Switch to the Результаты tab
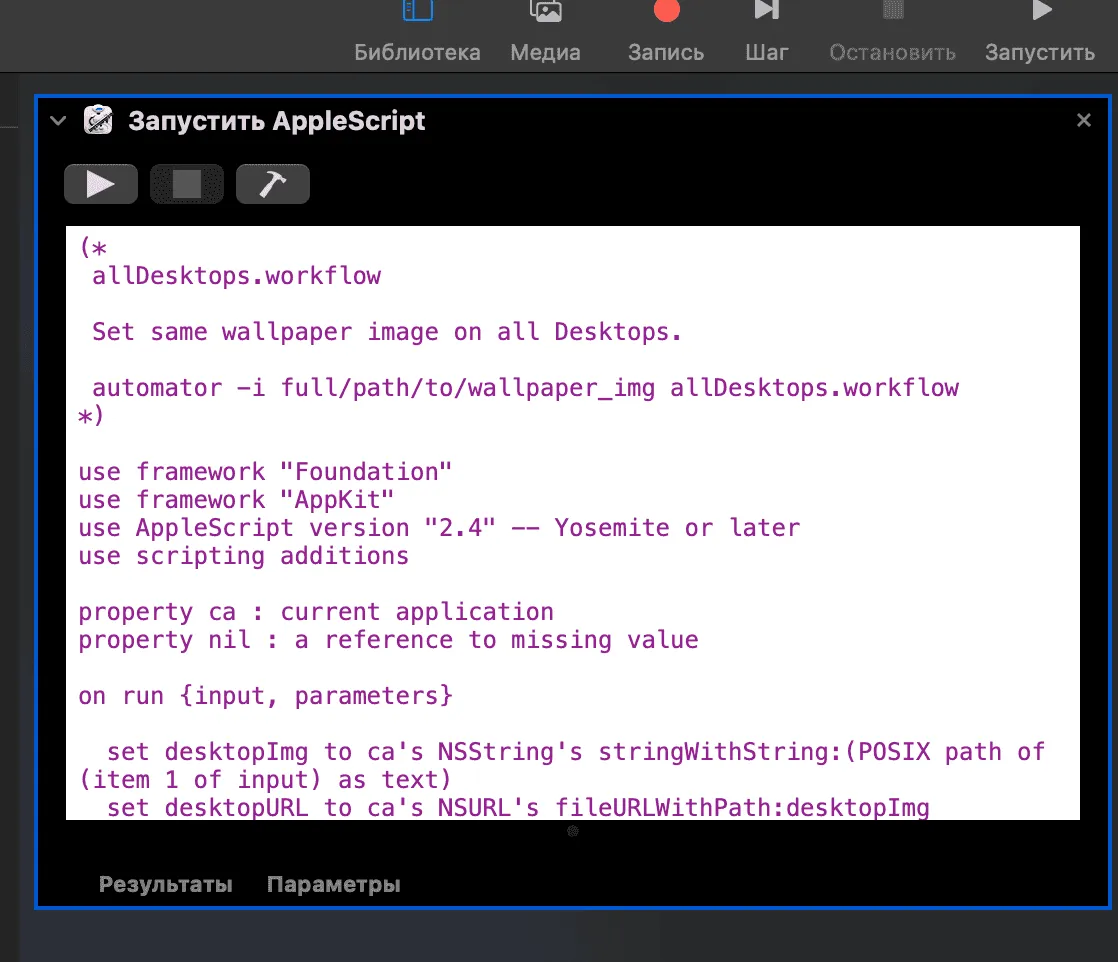1118x962 pixels. pyautogui.click(x=165, y=883)
